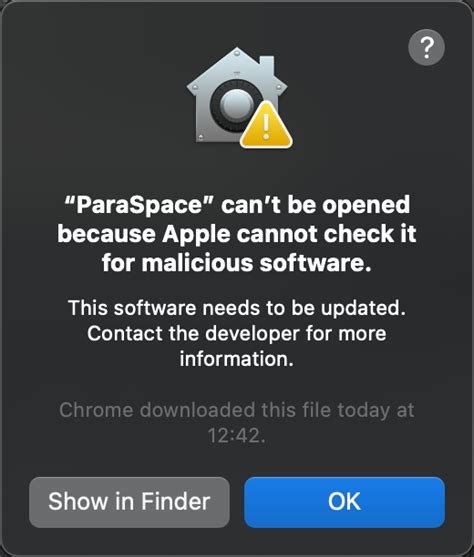Open help via the question mark button
The image size is (474, 557).
click(x=426, y=47)
